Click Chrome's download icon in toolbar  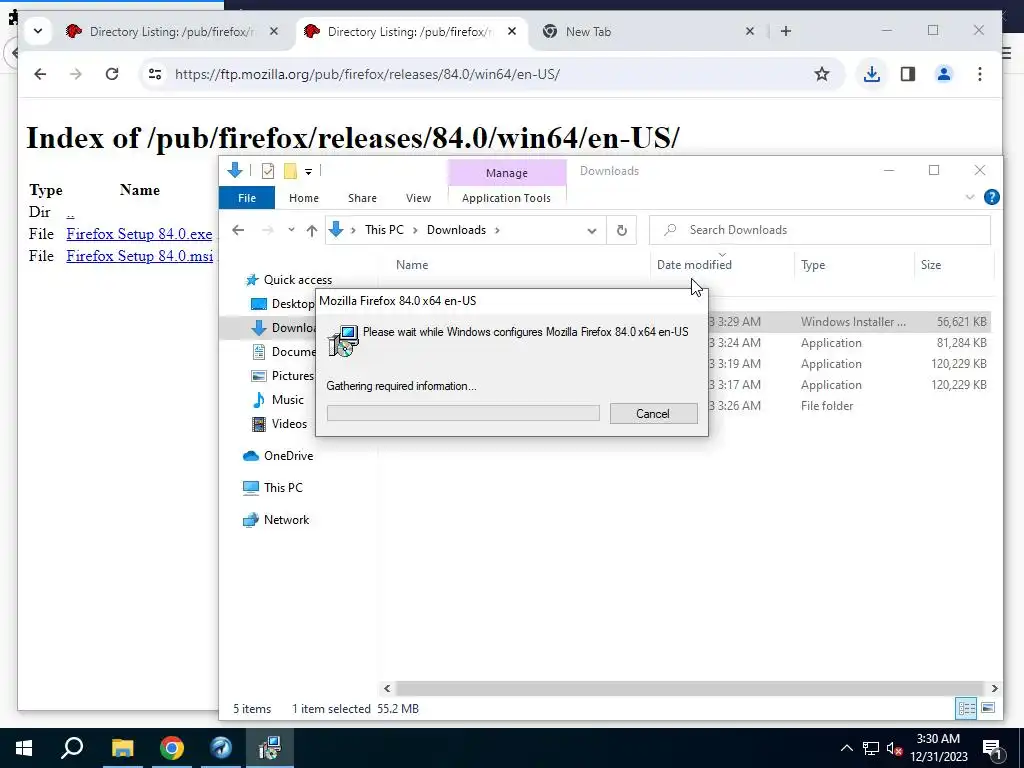871,74
